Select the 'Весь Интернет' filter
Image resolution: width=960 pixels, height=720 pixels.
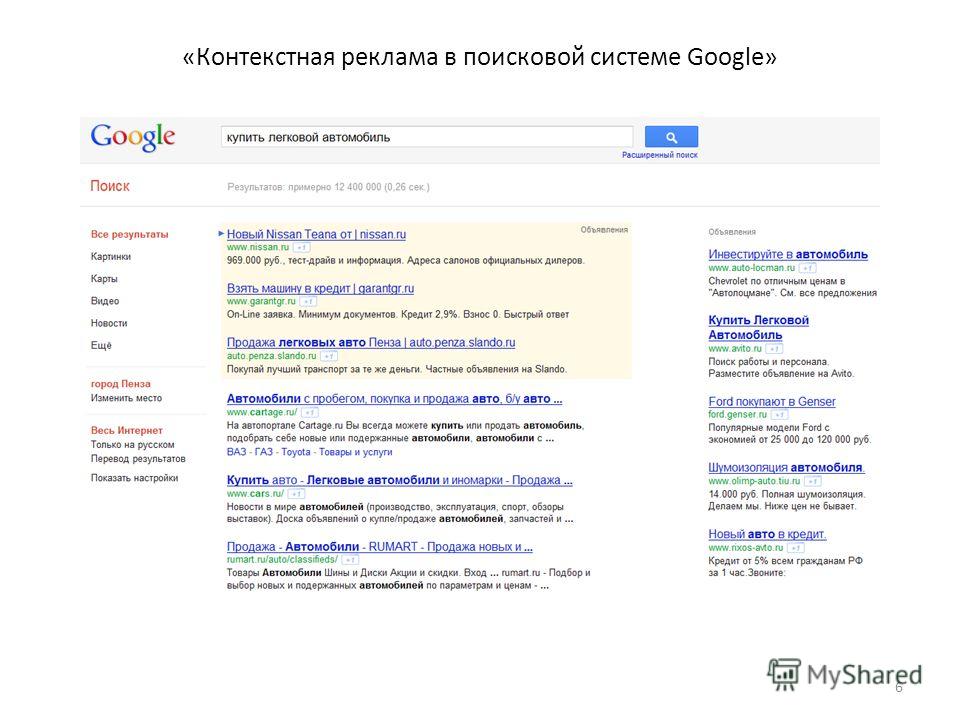coord(127,430)
